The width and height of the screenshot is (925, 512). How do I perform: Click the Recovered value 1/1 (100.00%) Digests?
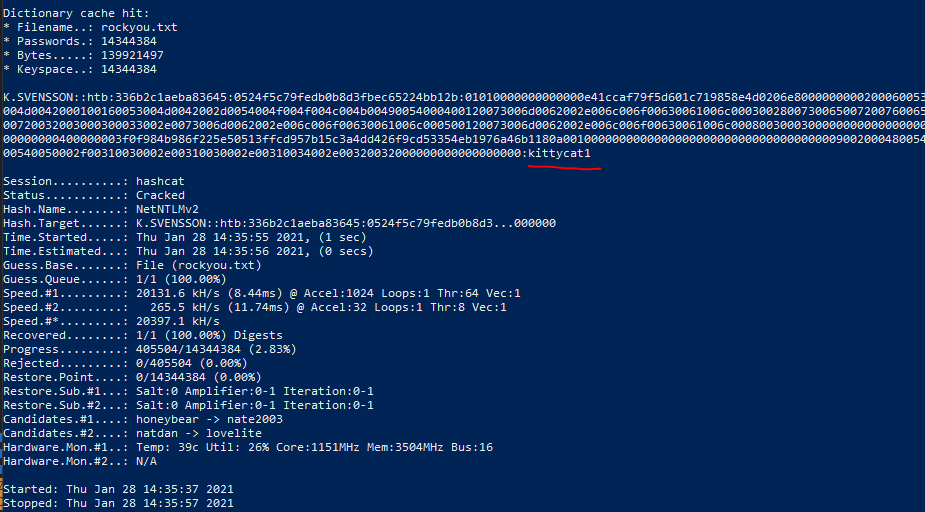[x=209, y=335]
